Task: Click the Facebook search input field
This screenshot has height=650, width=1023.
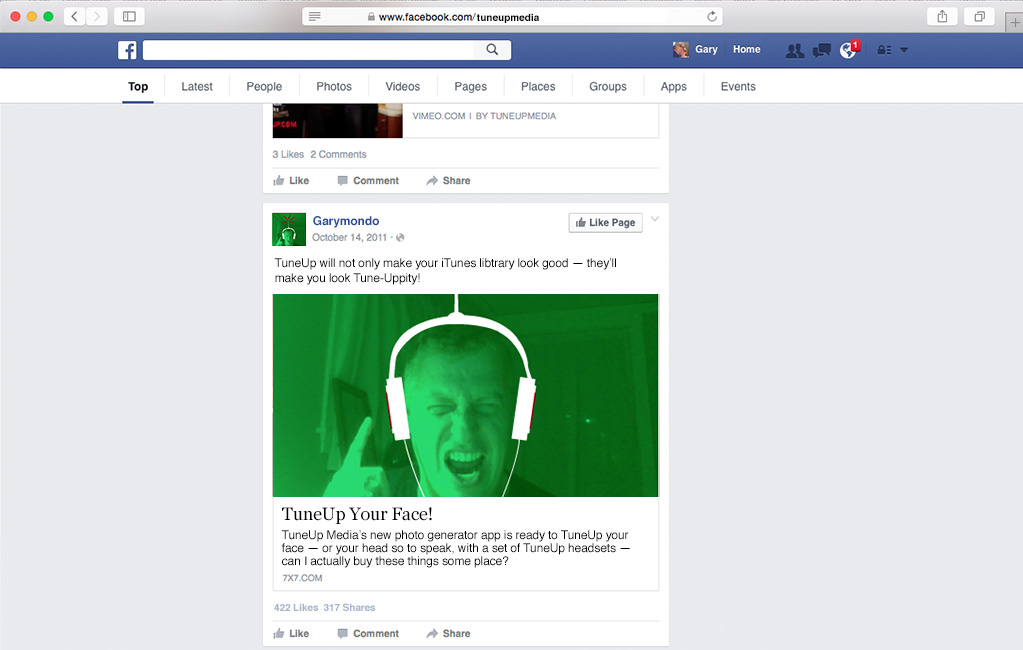Action: [308, 50]
